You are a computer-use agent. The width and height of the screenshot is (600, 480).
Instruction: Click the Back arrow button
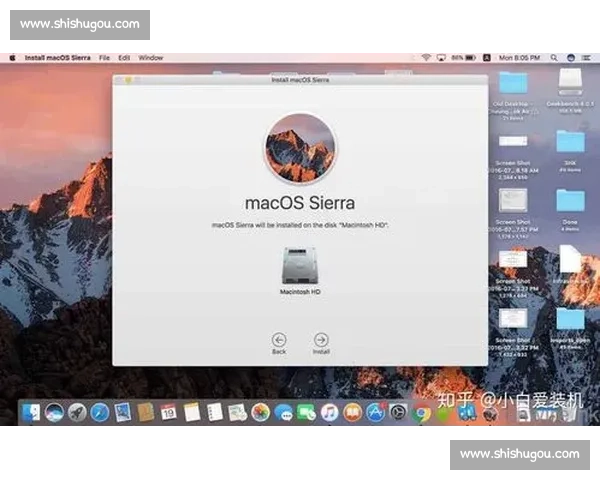[x=279, y=340]
